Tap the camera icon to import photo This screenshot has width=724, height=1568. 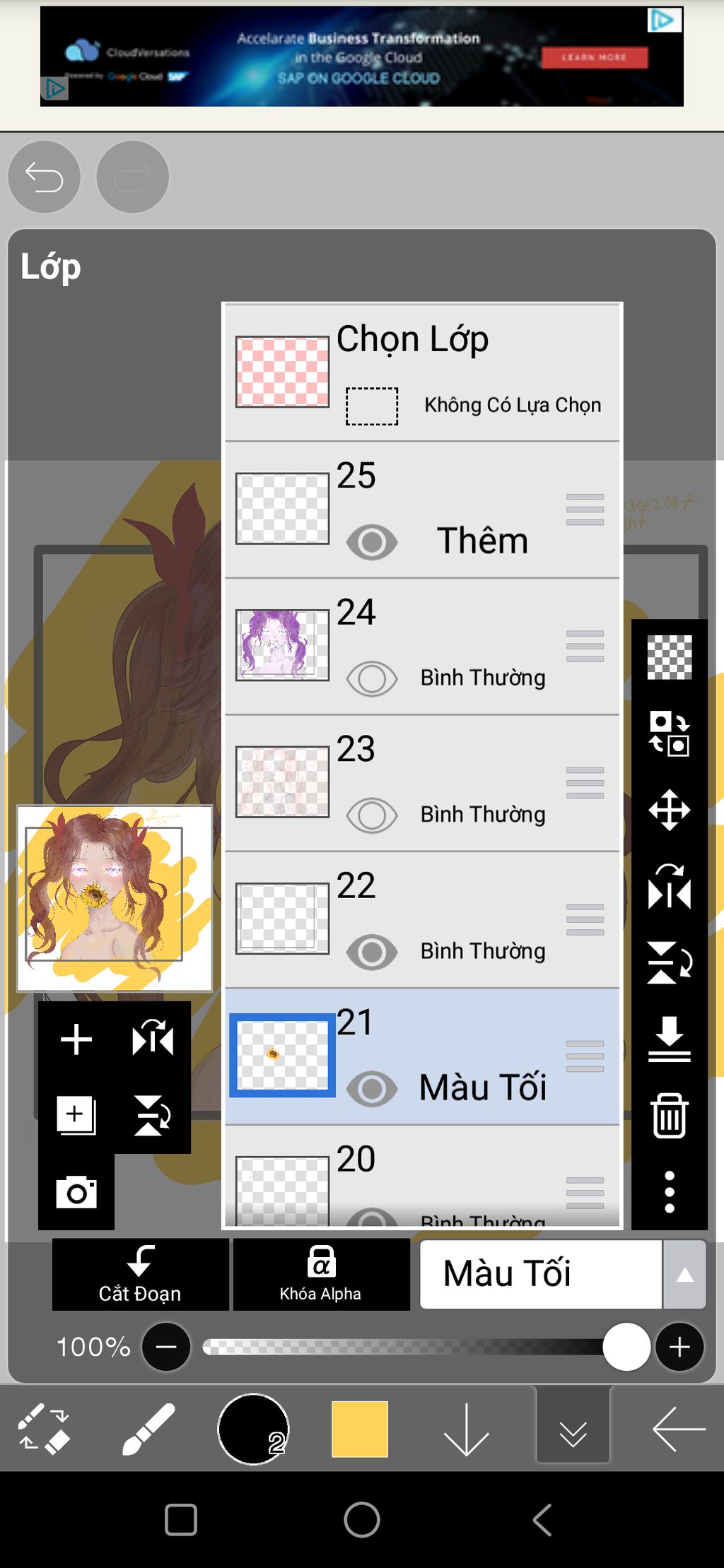[76, 1192]
